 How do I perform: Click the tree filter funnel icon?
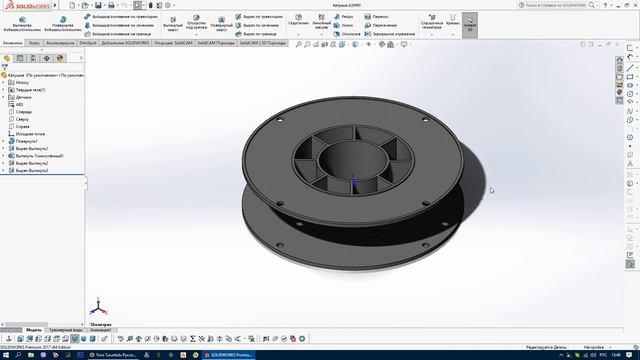click(x=4, y=67)
